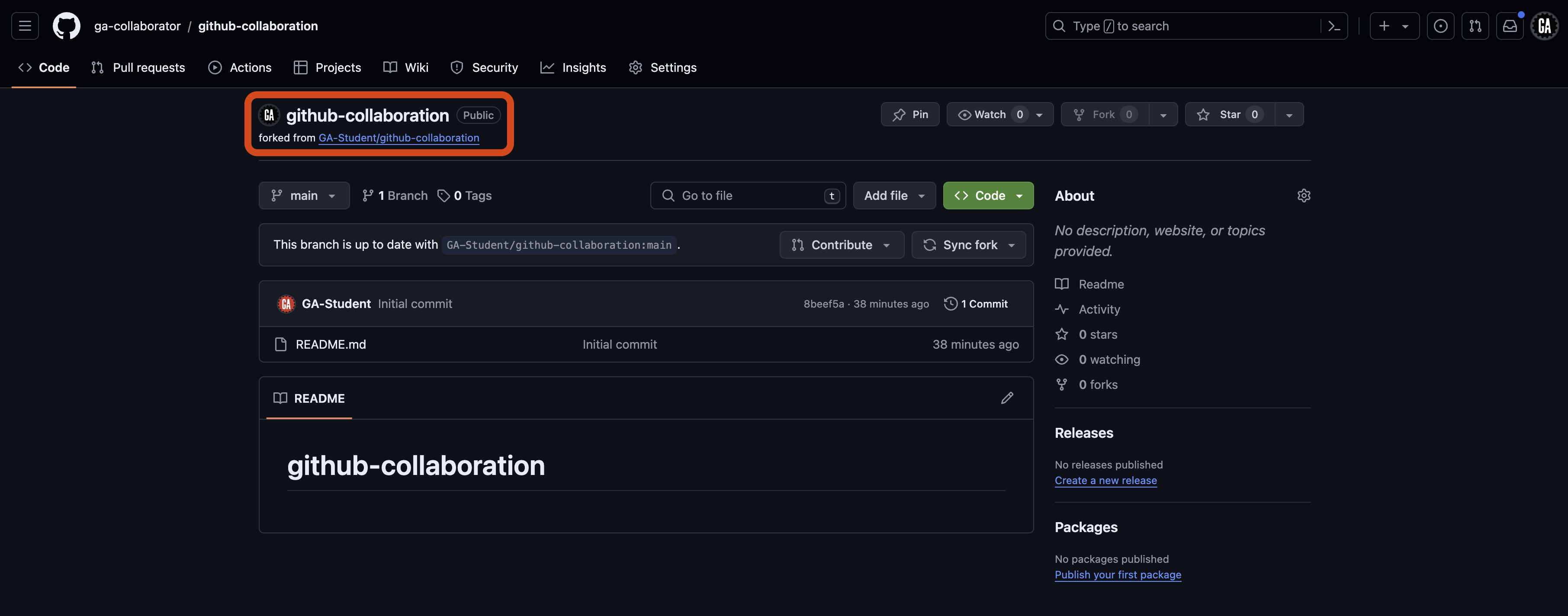
Task: Open the GA-Student/github-collaboration upstream link
Action: 398,138
